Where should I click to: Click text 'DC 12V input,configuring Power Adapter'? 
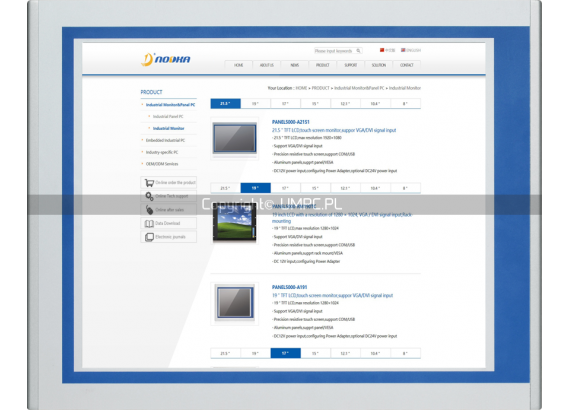[306, 261]
